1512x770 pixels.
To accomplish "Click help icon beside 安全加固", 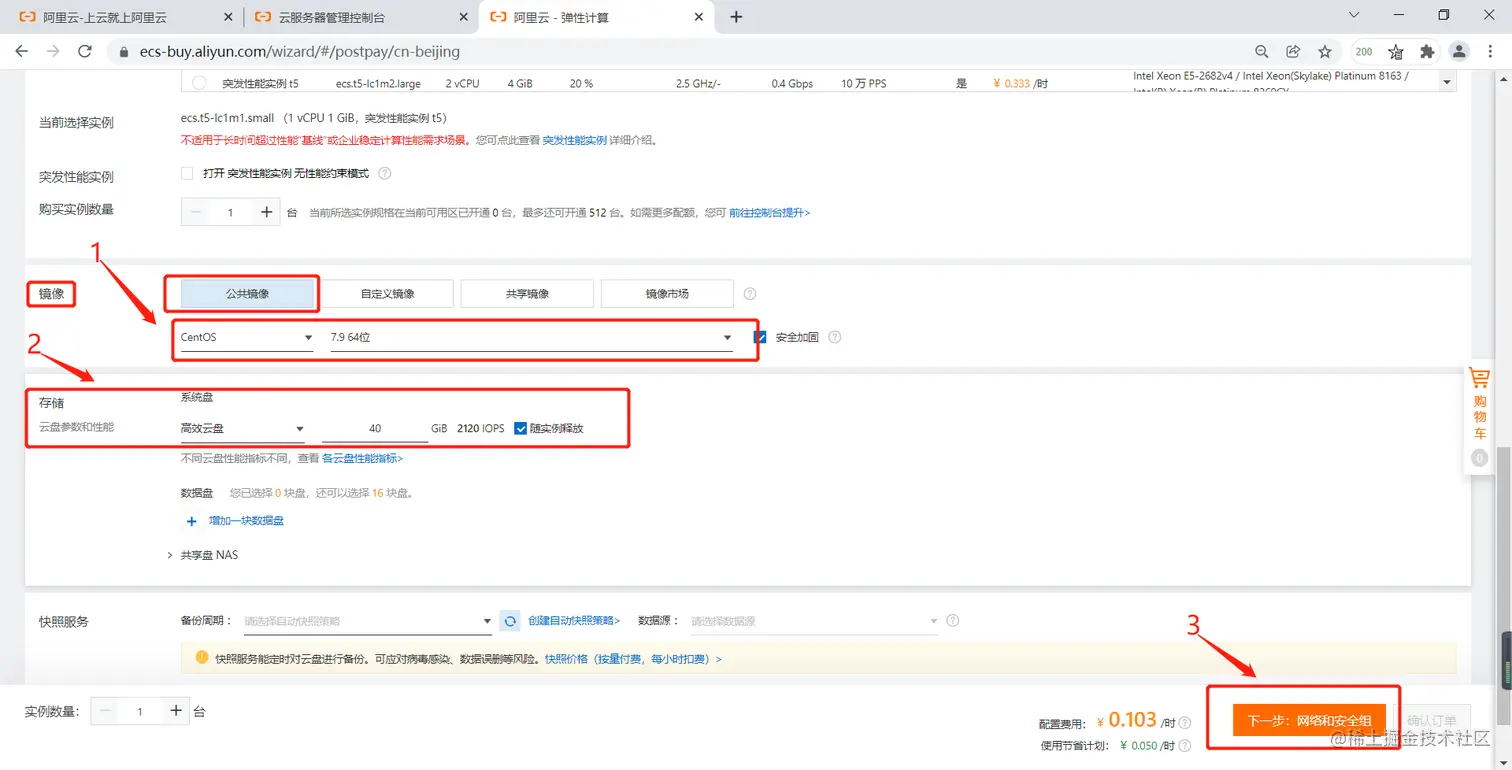I will click(x=835, y=337).
